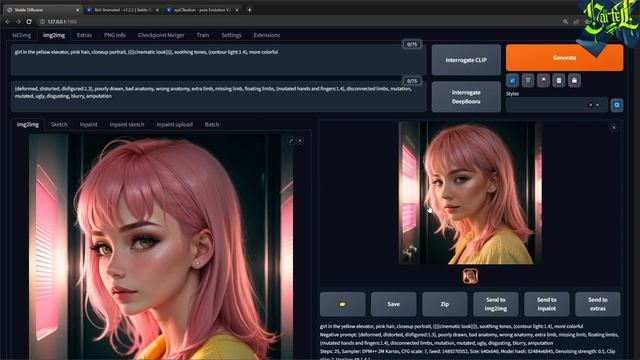
Task: Click the Zip button
Action: 444,304
